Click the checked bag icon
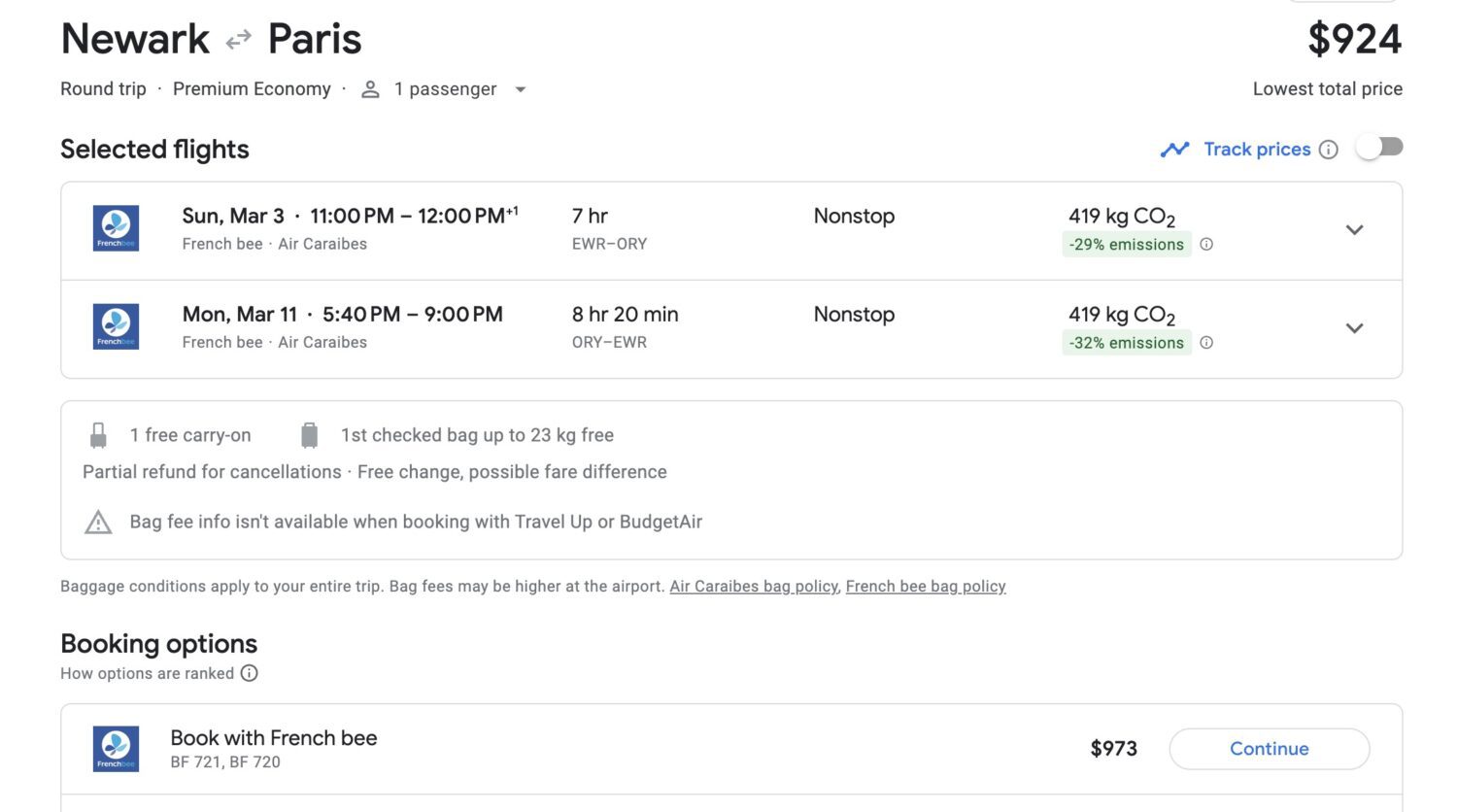1457x812 pixels. pyautogui.click(x=310, y=434)
